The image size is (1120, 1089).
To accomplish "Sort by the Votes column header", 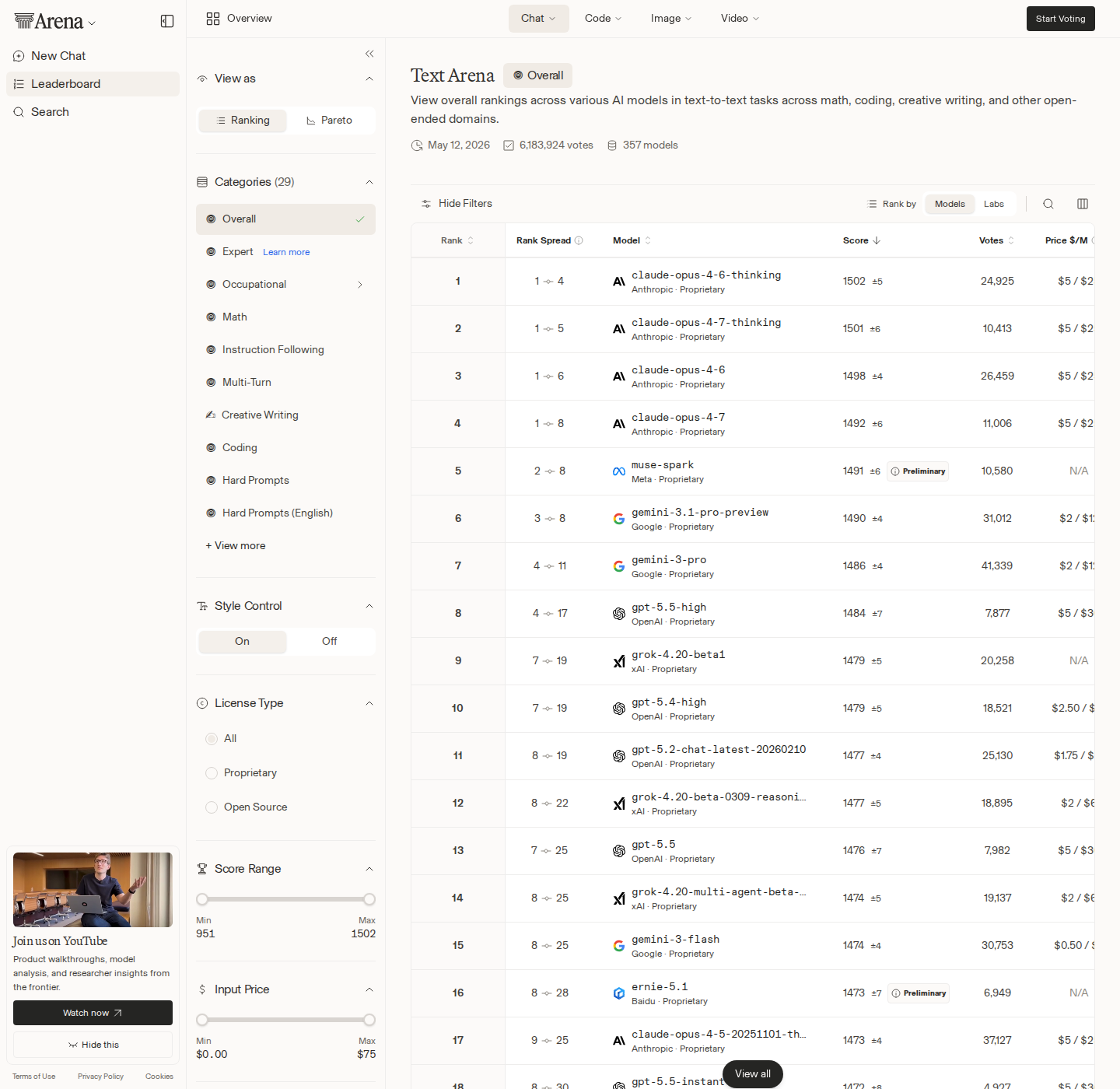I will [996, 240].
